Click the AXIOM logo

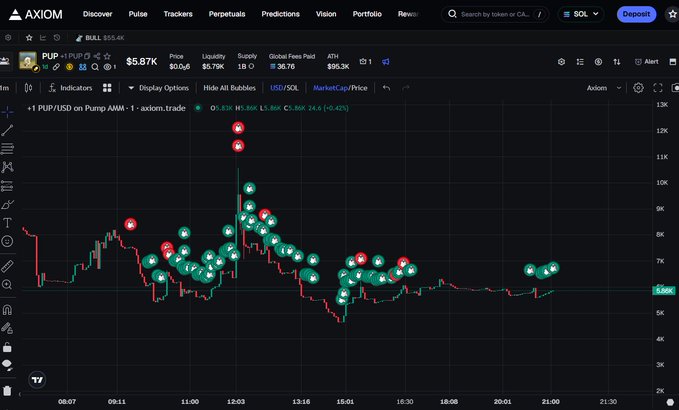click(36, 14)
